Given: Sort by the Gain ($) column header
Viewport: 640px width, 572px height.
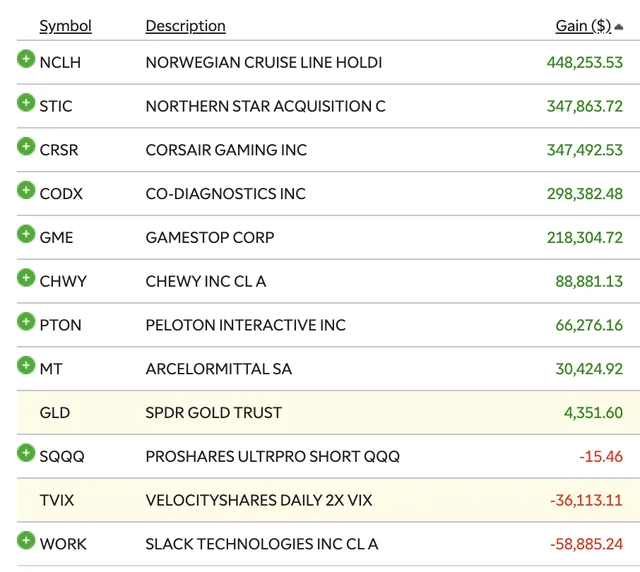Looking at the screenshot, I should [583, 26].
